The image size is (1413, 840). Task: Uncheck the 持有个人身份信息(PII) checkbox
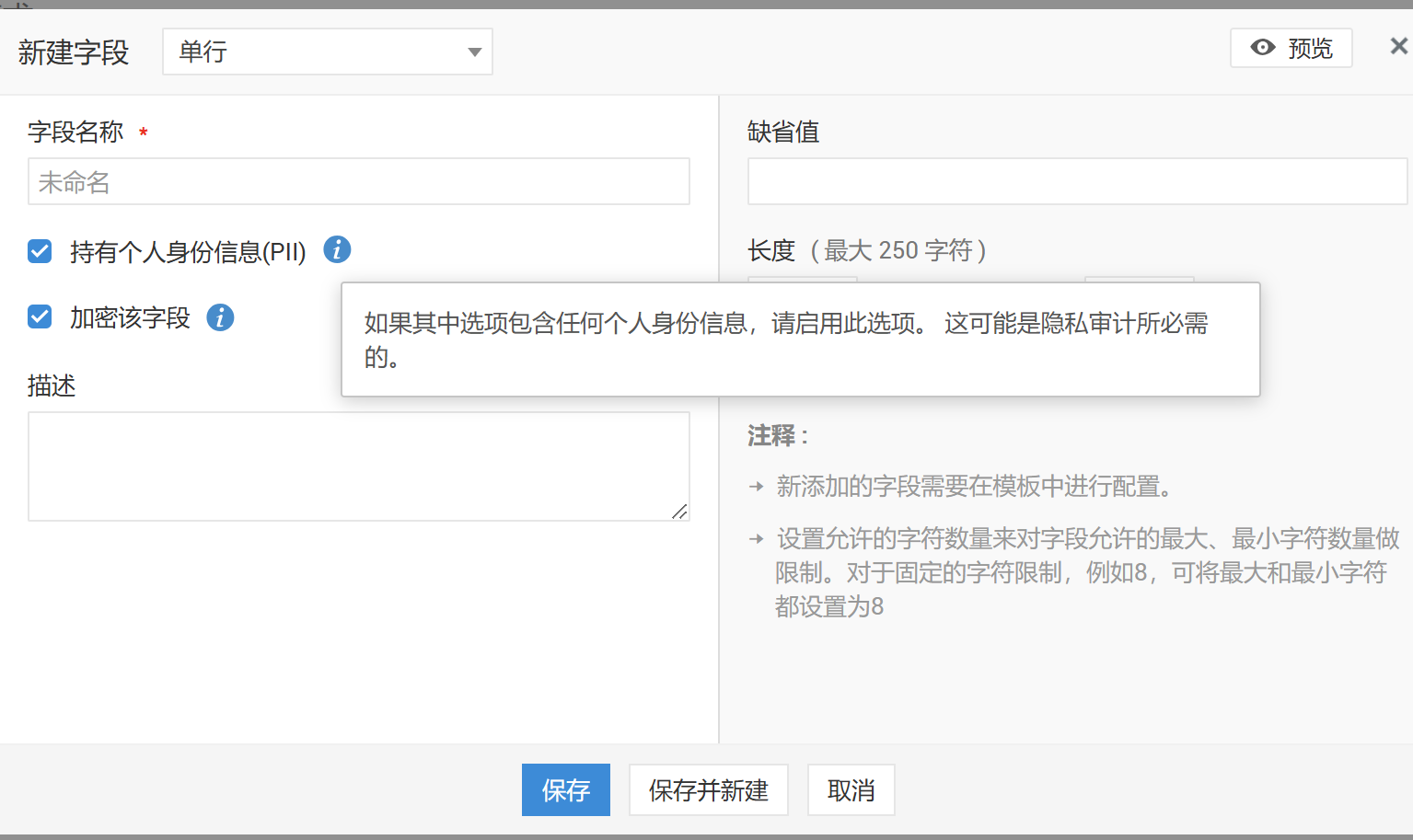pos(40,251)
